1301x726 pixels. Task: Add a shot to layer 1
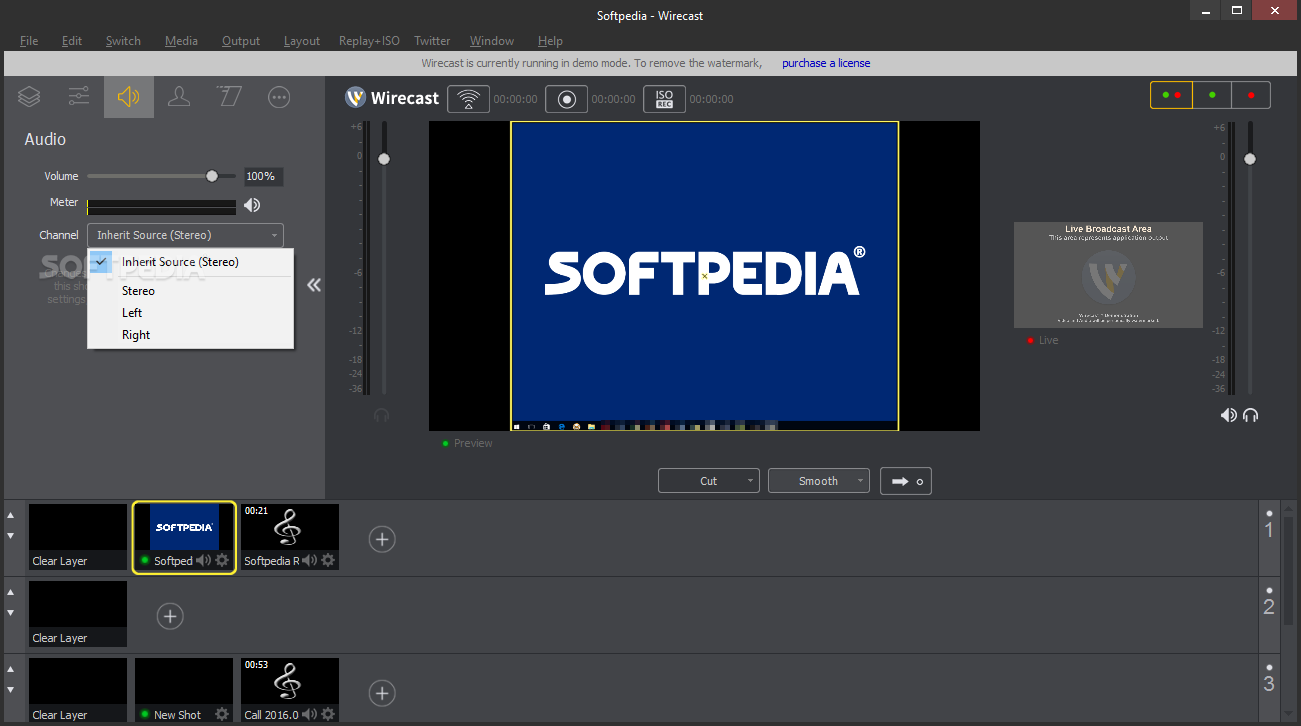click(382, 539)
